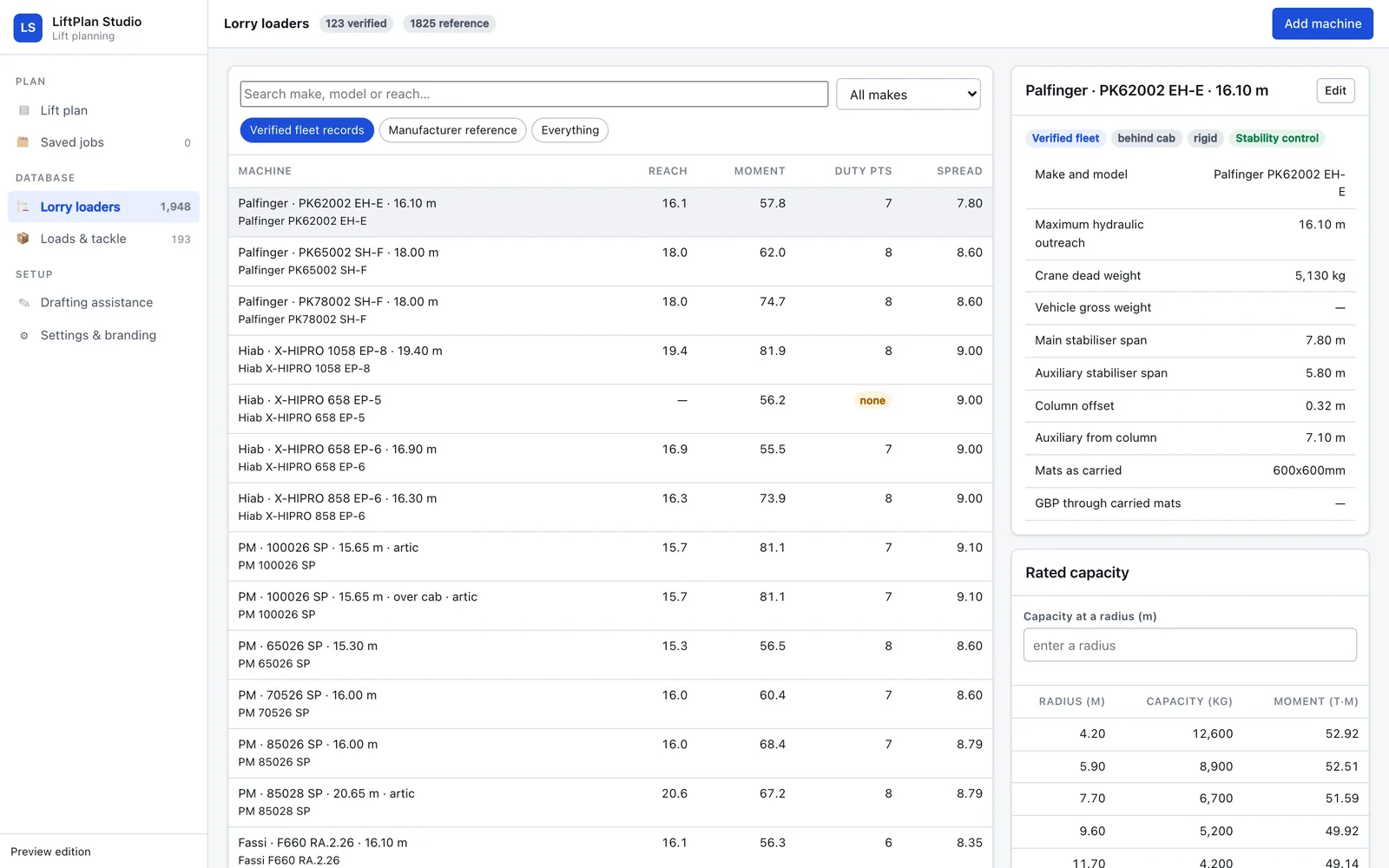The width and height of the screenshot is (1389, 868).
Task: Select the PM 65026 SP 15.30 m row
Action: pyautogui.click(x=610, y=654)
